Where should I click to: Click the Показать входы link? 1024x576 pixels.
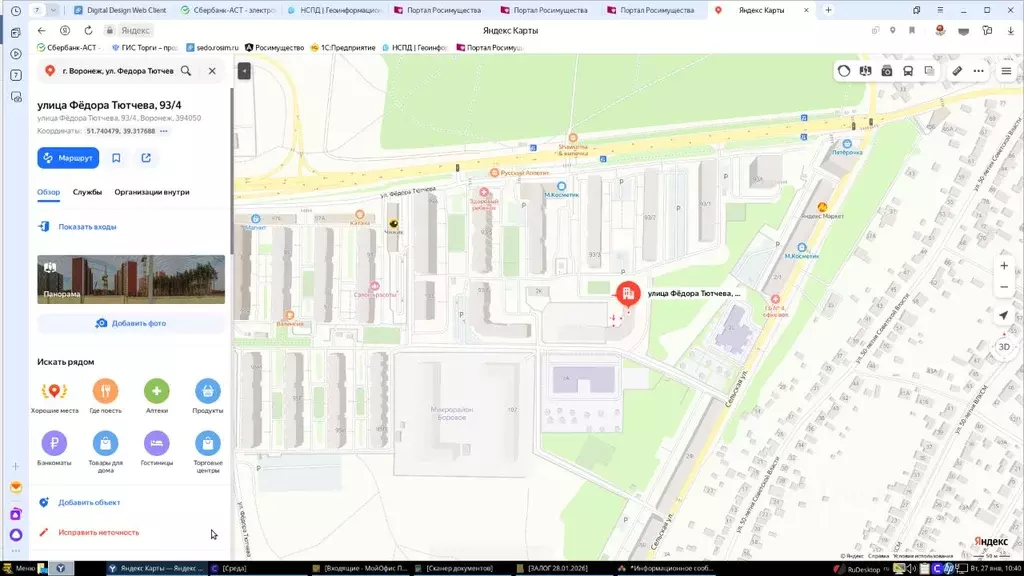87,227
